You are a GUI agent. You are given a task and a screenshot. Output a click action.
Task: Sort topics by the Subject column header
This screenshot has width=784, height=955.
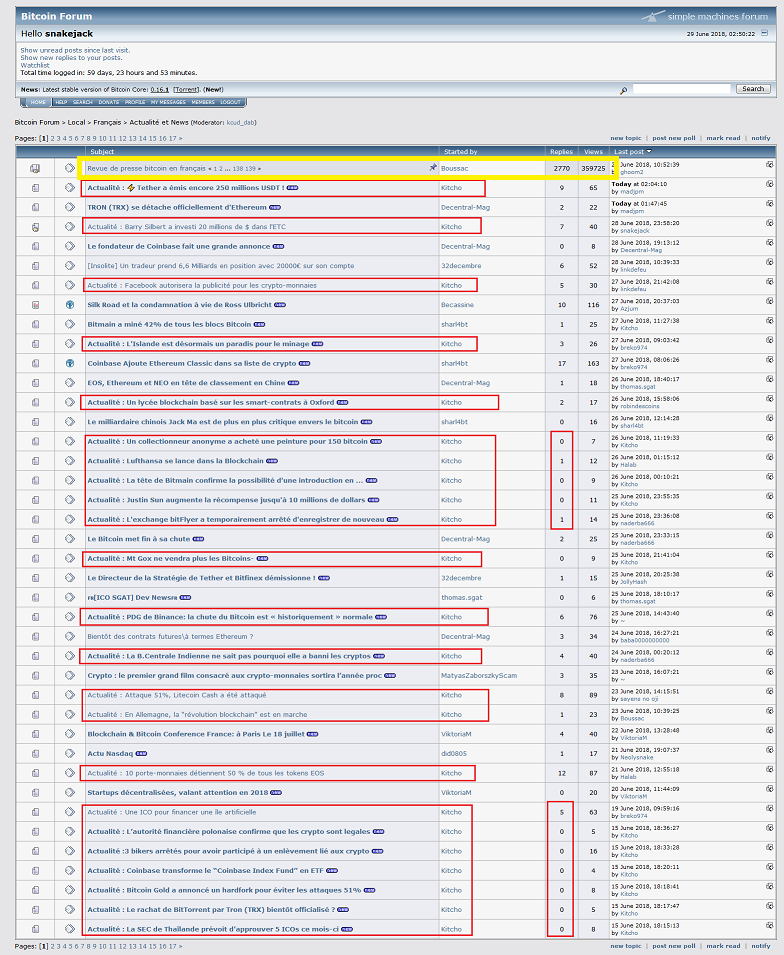(102, 152)
